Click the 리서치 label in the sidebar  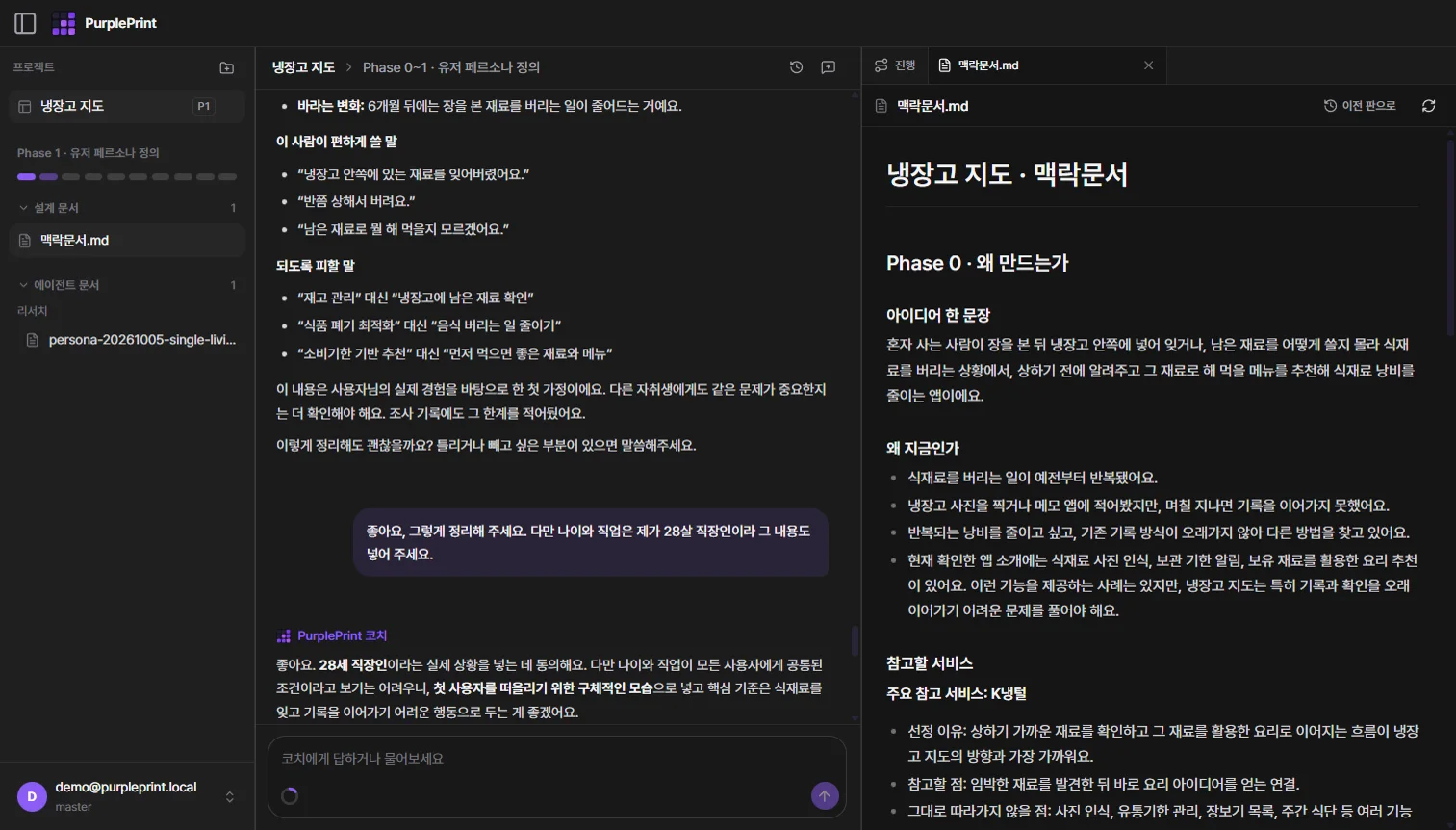[x=33, y=311]
